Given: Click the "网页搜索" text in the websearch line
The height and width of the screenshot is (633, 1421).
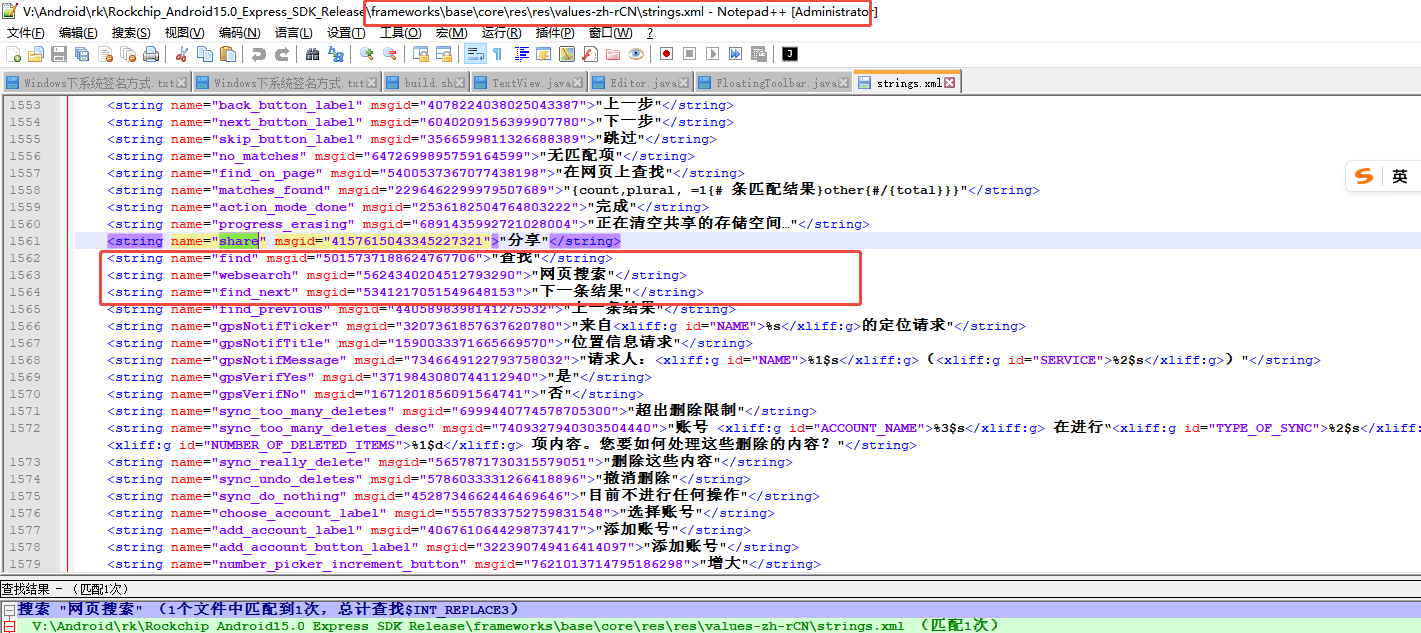Looking at the screenshot, I should (575, 275).
